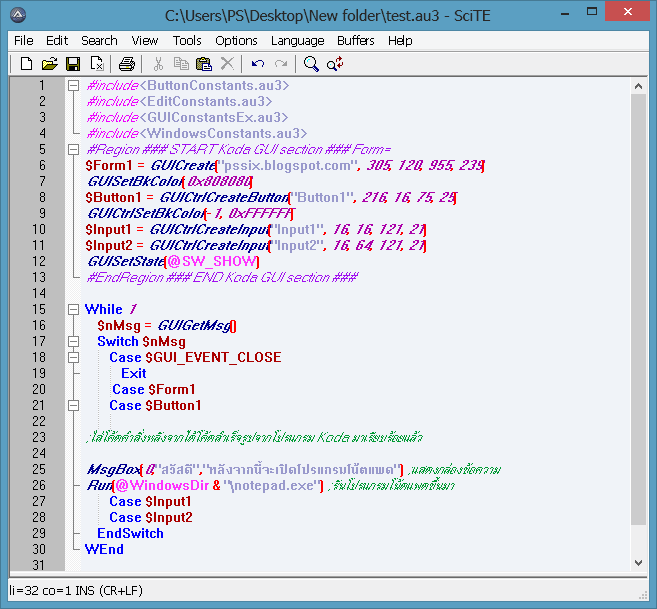Viewport: 657px width, 609px height.
Task: Click @WindowsDir macro on line 26
Action: coord(162,485)
